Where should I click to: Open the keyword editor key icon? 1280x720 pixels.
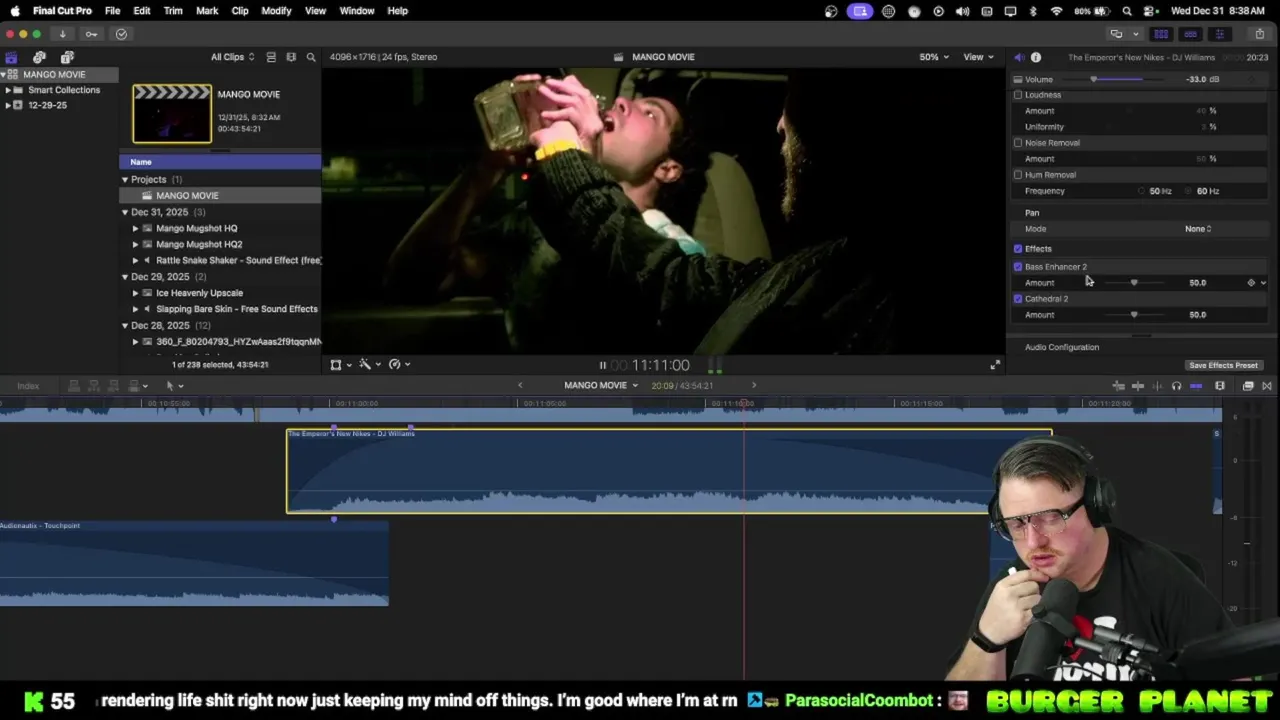(91, 34)
